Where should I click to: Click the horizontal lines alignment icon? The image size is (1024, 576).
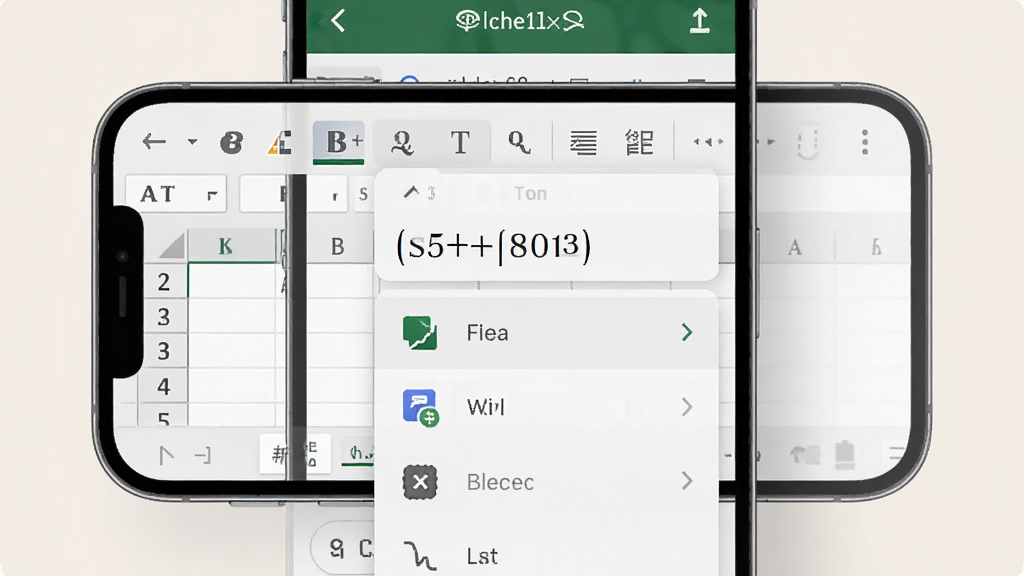click(583, 142)
